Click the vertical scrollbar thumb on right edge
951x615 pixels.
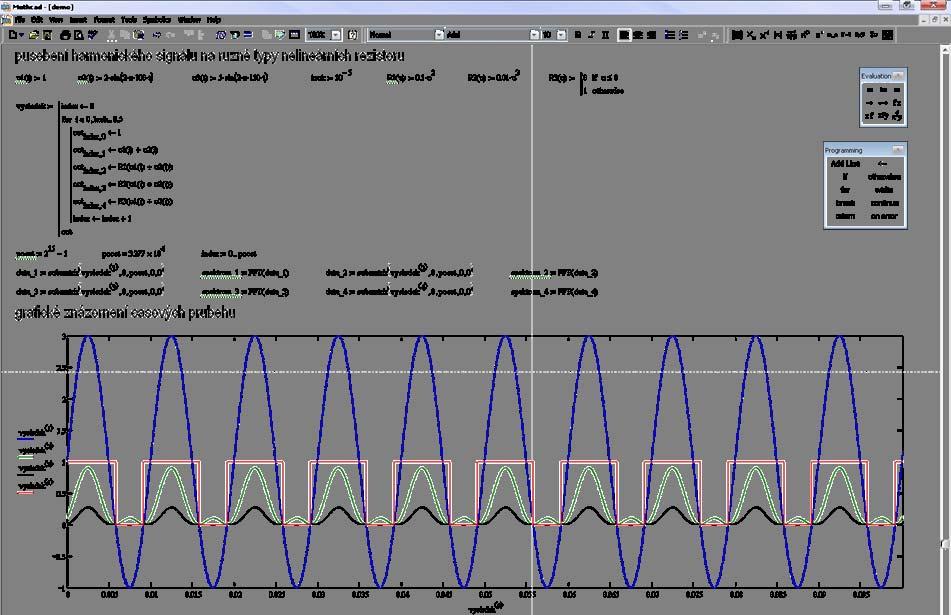(945, 544)
